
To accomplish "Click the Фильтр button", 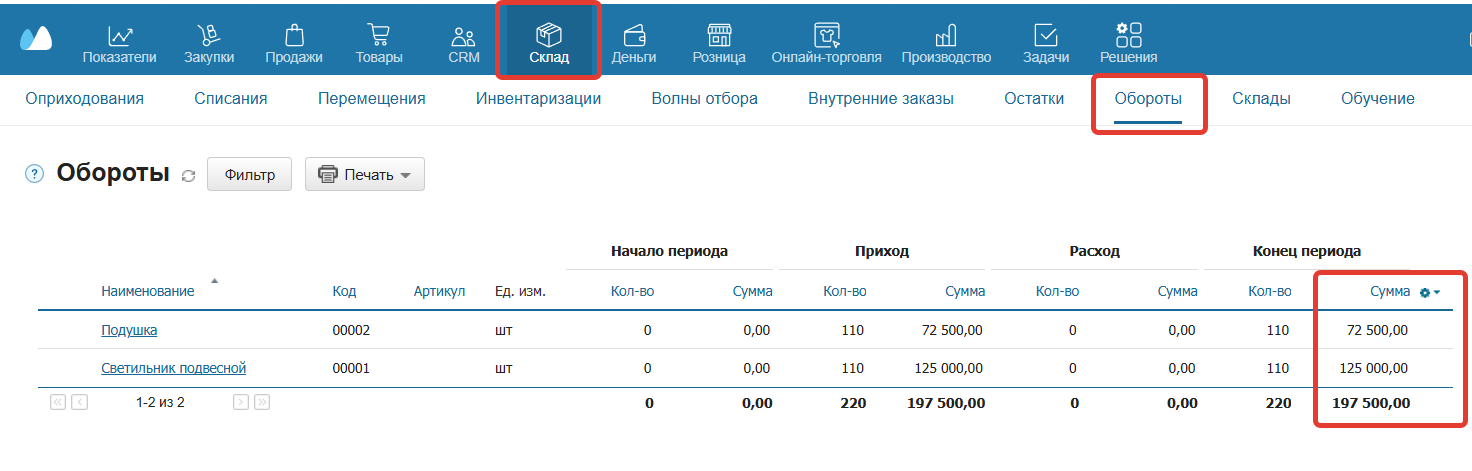I will pos(249,174).
